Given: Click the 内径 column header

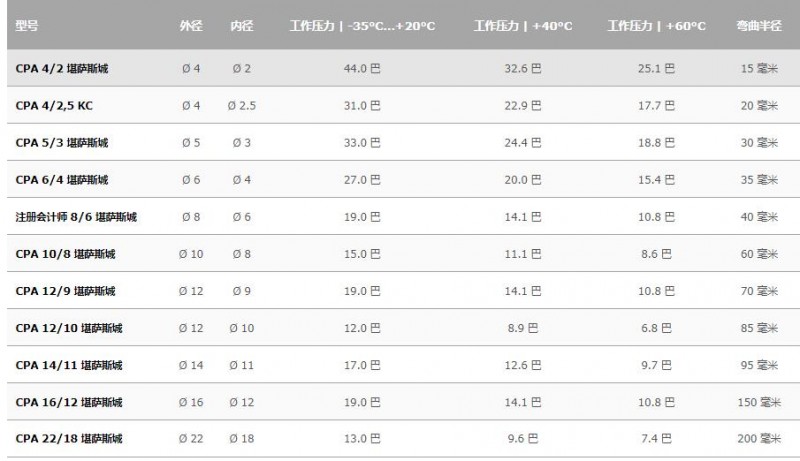Looking at the screenshot, I should coord(241,25).
